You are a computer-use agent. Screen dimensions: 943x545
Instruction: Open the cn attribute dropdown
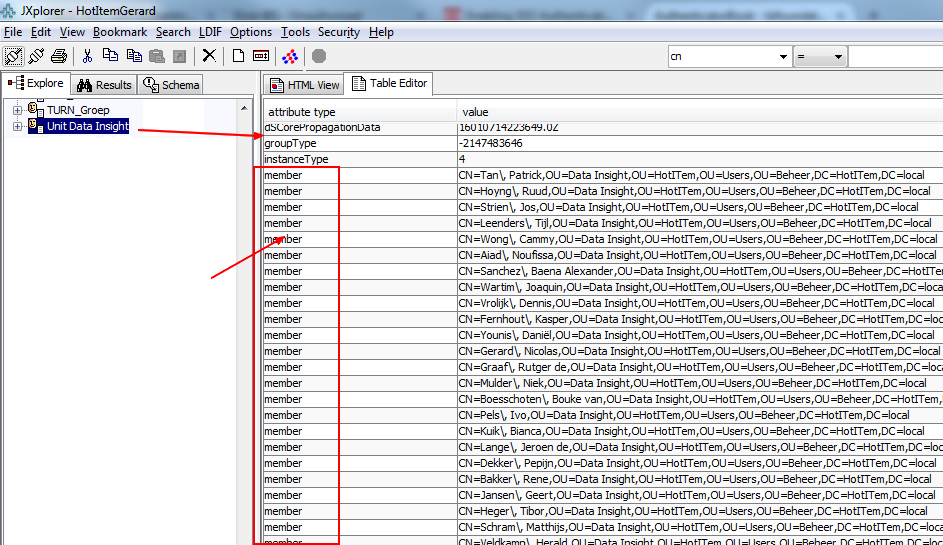pyautogui.click(x=782, y=57)
